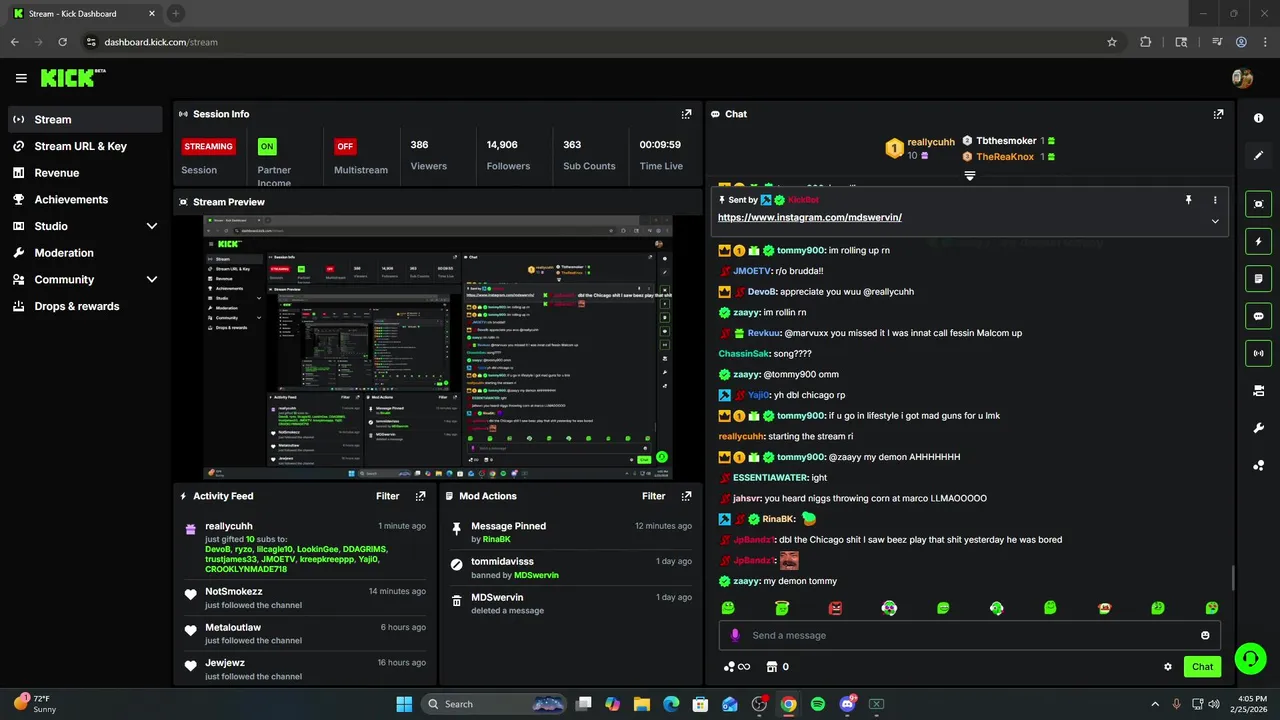Open Discord from the taskbar

pyautogui.click(x=848, y=704)
